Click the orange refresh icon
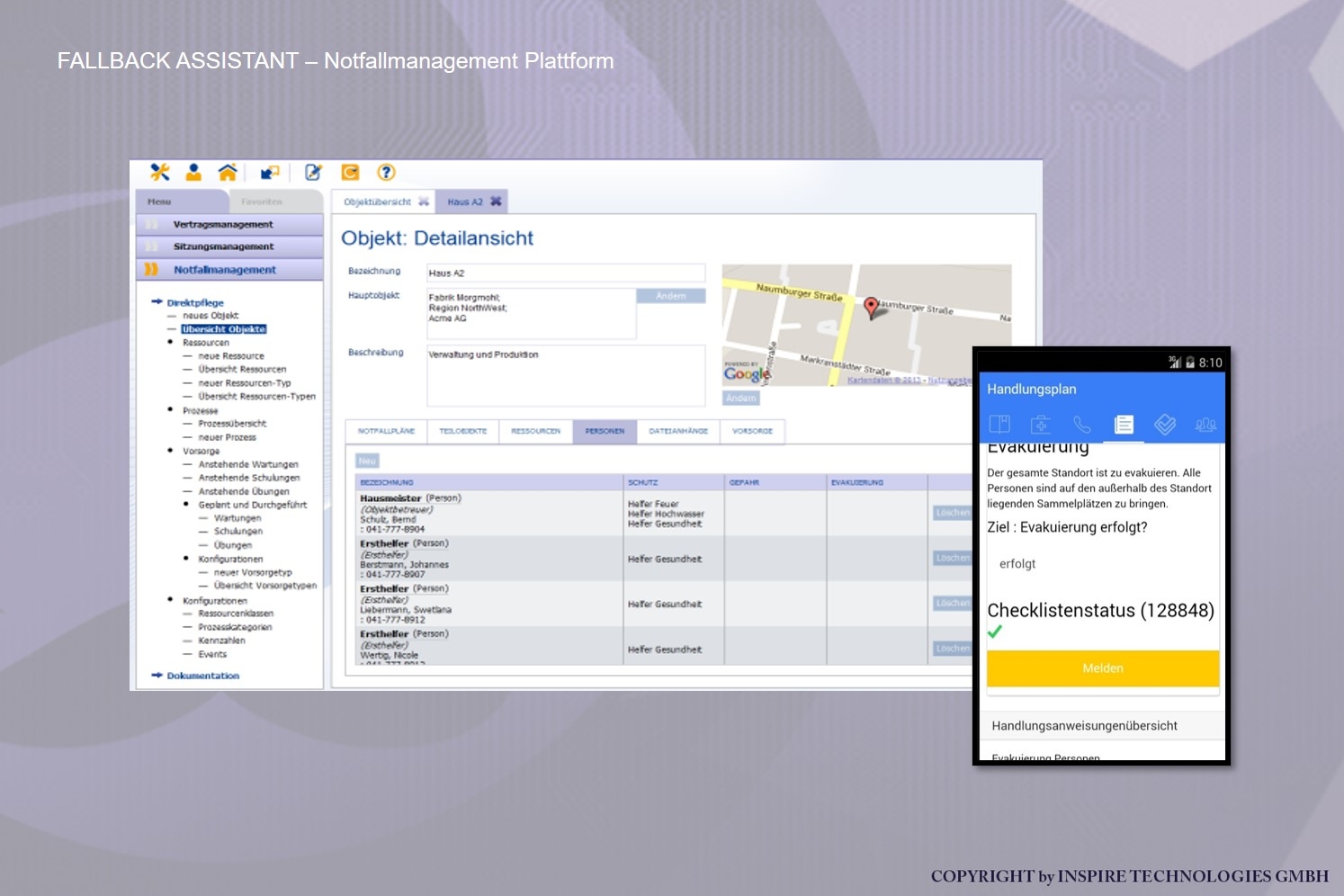This screenshot has height=896, width=1344. point(350,173)
